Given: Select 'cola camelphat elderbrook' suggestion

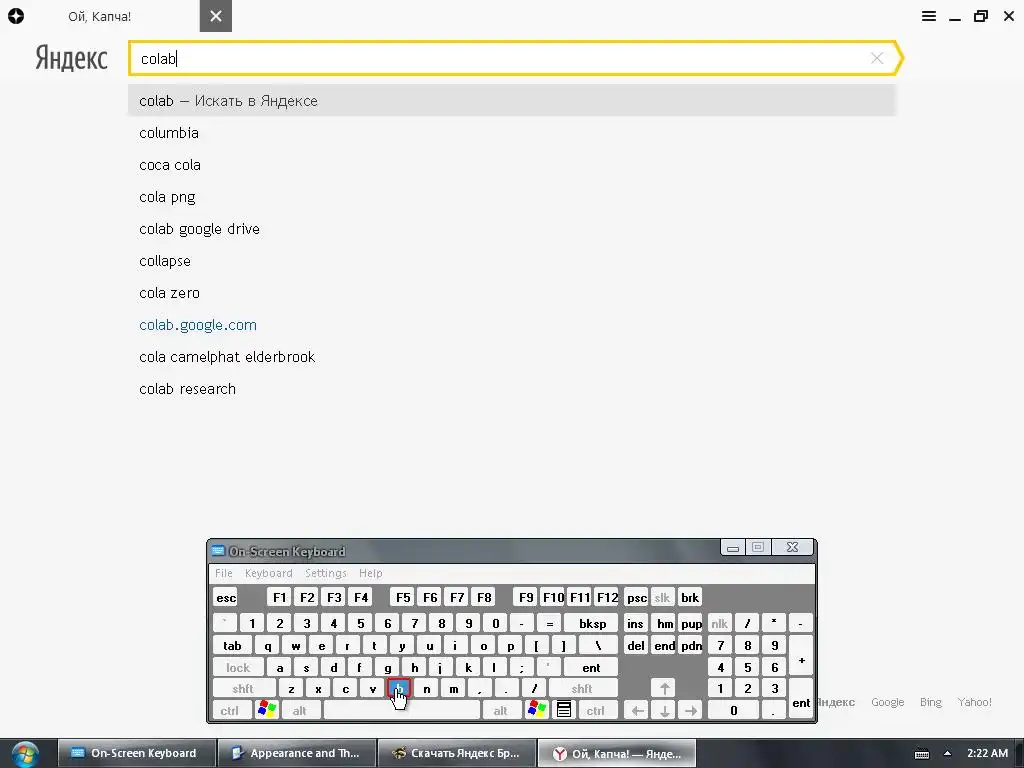Looking at the screenshot, I should [x=227, y=357].
